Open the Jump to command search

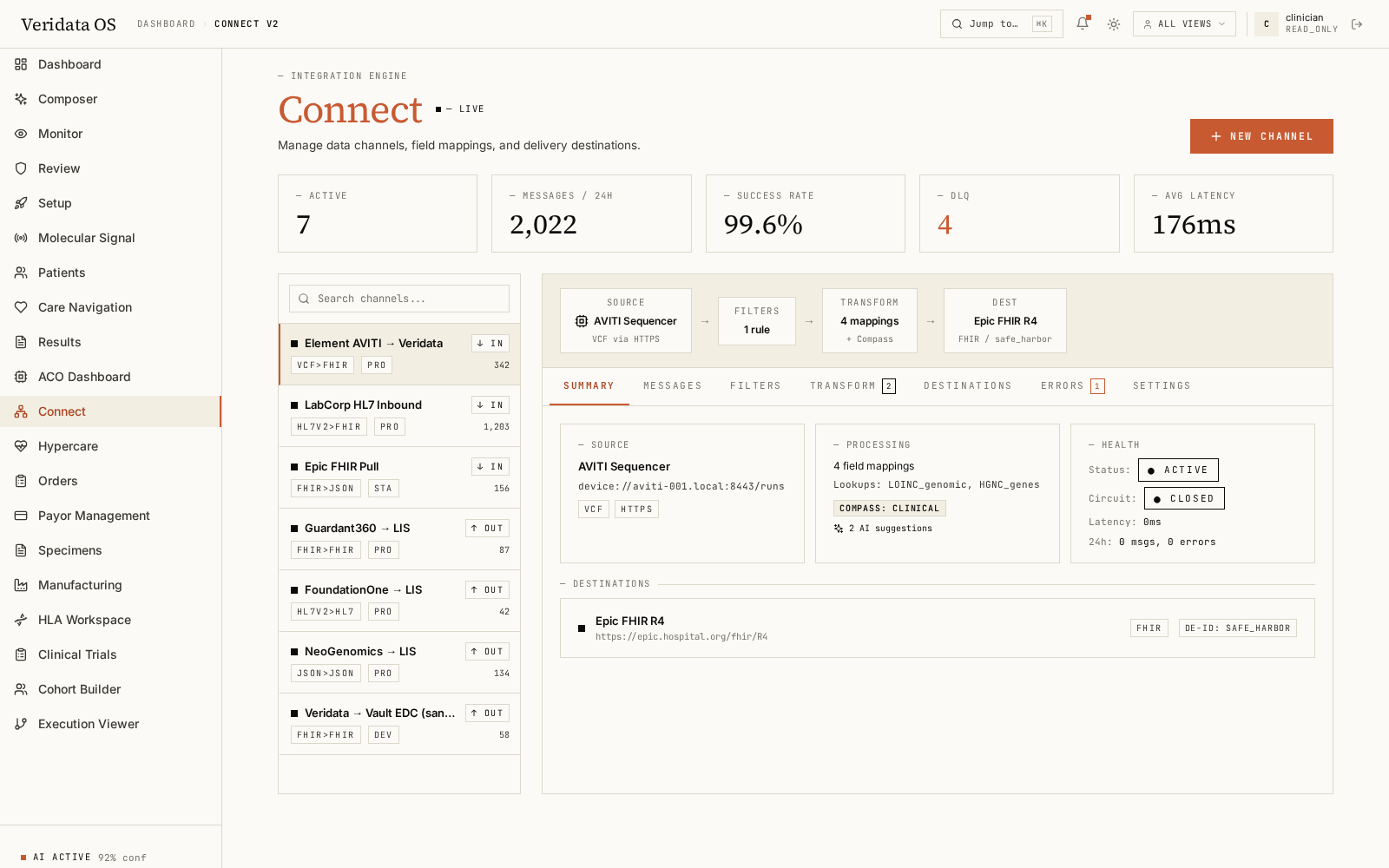point(1002,24)
